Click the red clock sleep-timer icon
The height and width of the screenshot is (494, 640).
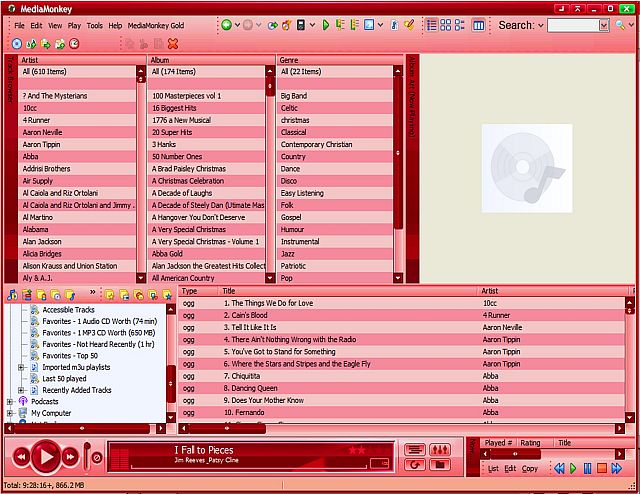(74, 44)
